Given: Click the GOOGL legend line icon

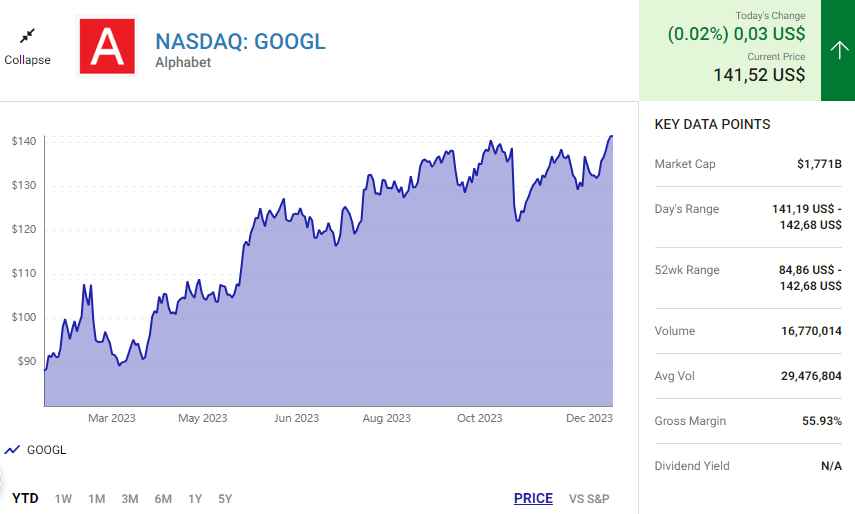Looking at the screenshot, I should [12, 450].
